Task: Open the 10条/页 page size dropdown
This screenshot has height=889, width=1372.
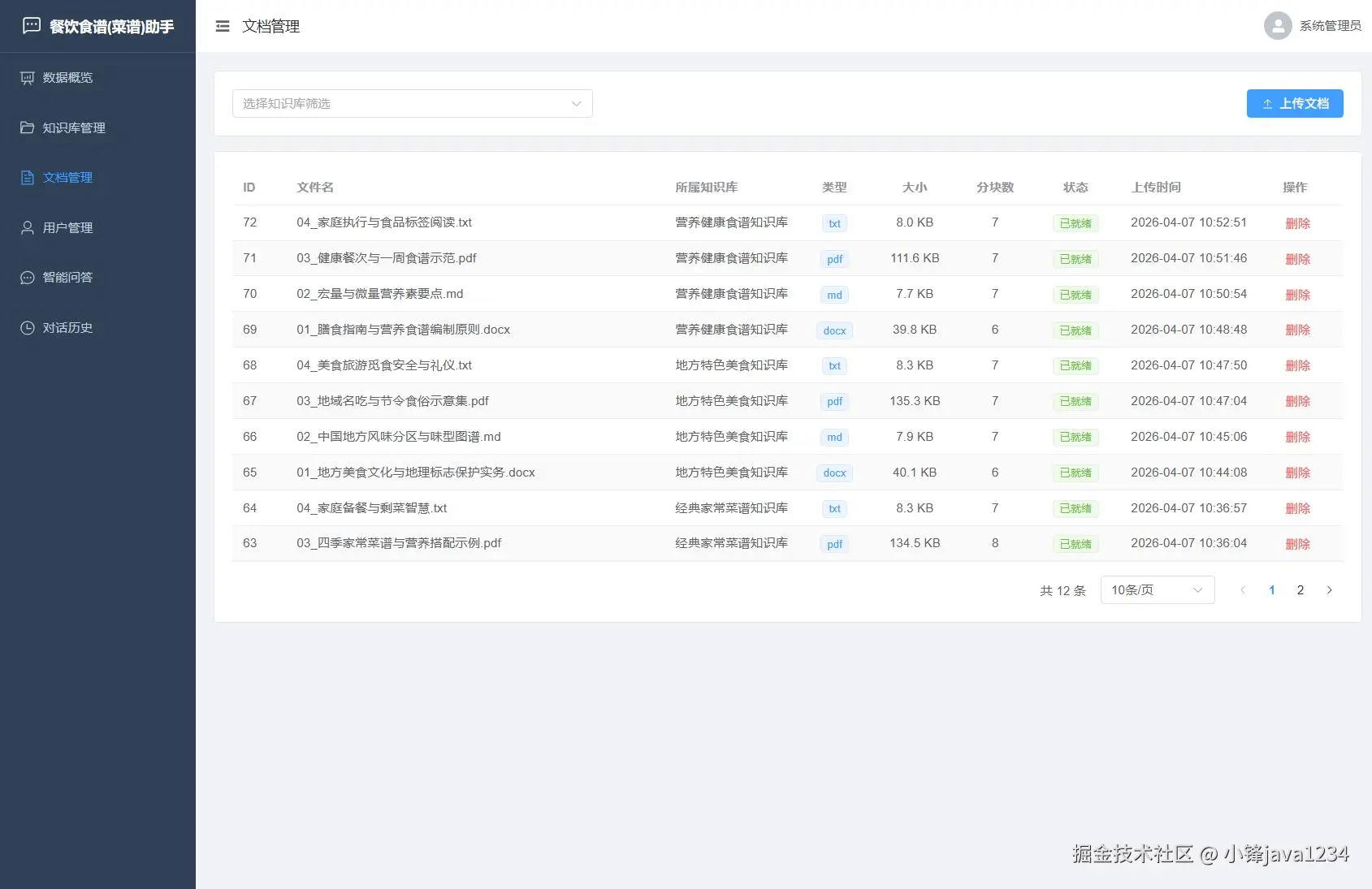Action: [1158, 590]
